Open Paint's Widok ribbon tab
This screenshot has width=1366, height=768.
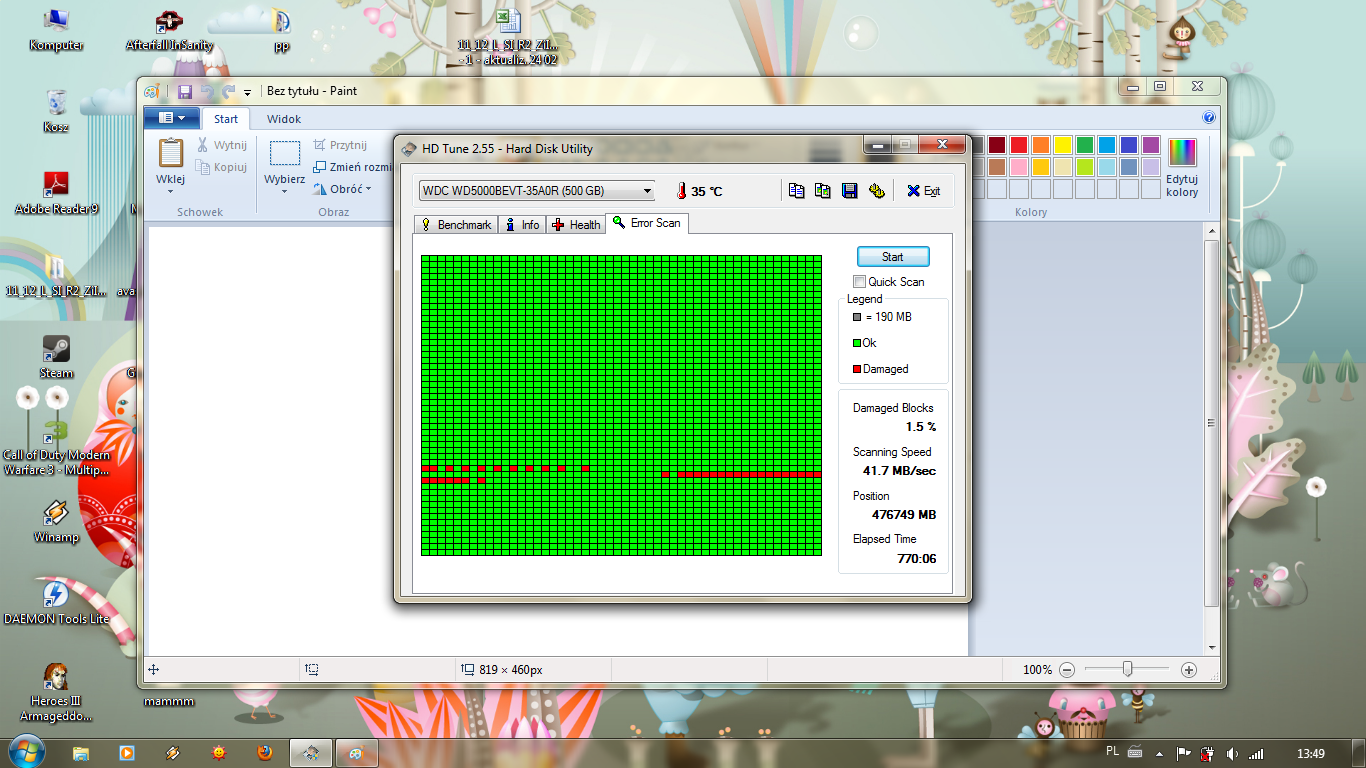coord(284,119)
